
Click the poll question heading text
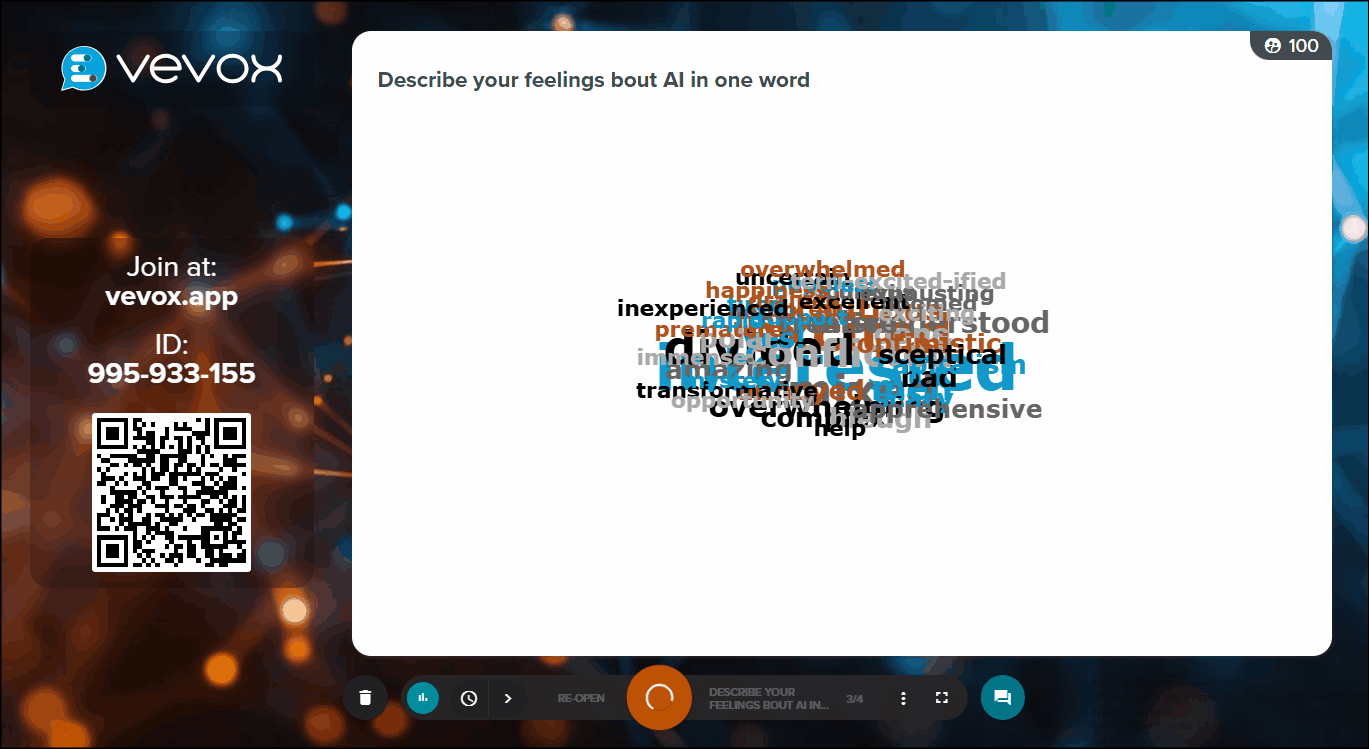pyautogui.click(x=594, y=80)
